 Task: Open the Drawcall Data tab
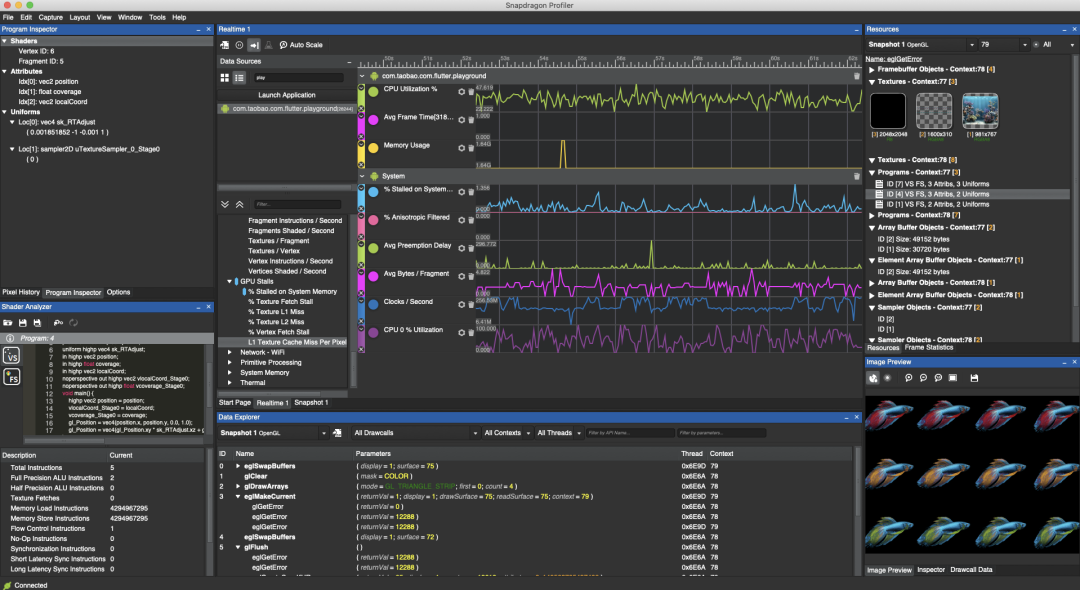[971, 570]
